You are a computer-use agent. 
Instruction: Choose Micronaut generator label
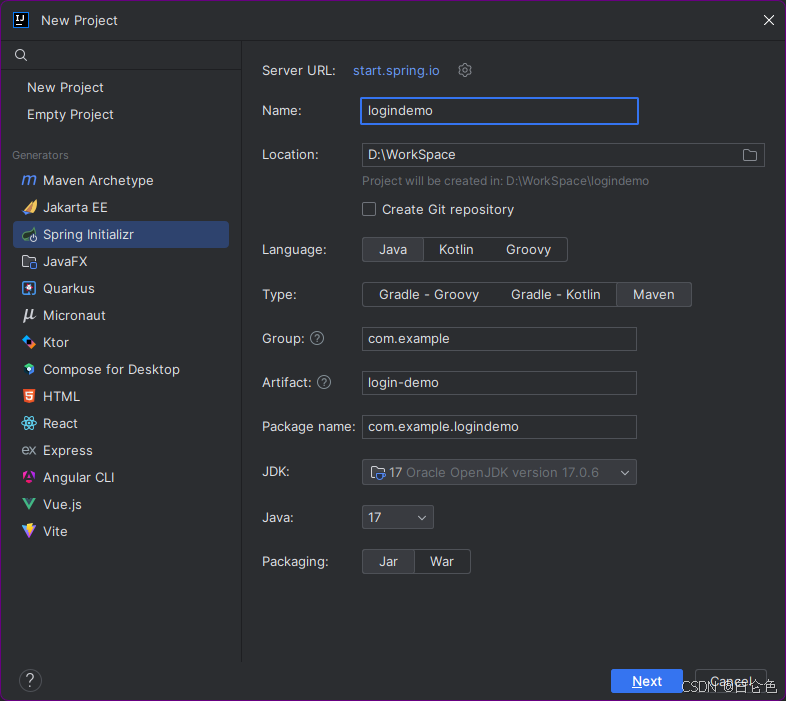pos(74,316)
